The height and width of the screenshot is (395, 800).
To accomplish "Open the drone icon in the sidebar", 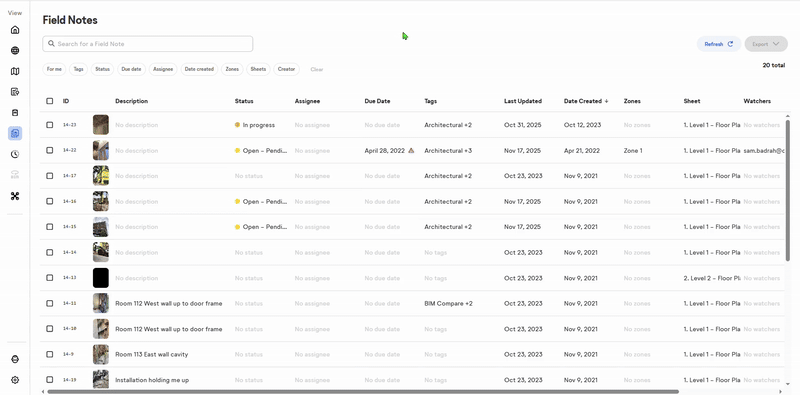I will (15, 196).
